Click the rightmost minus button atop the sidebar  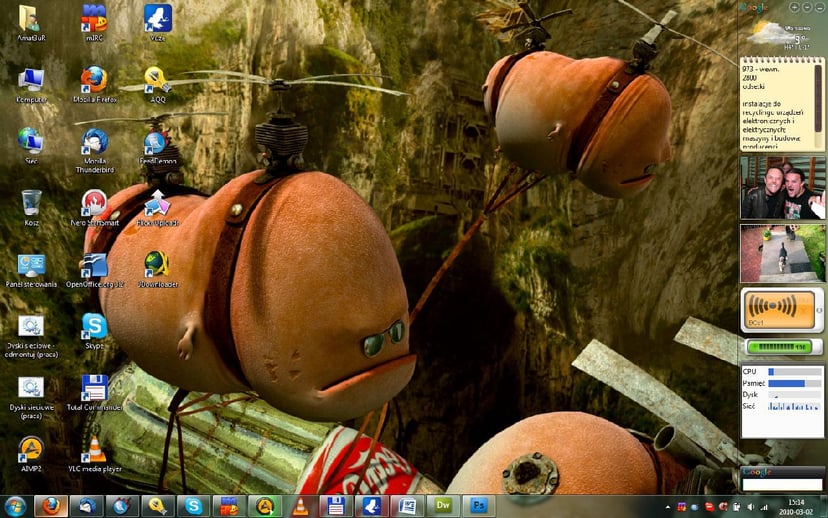pyautogui.click(x=820, y=7)
